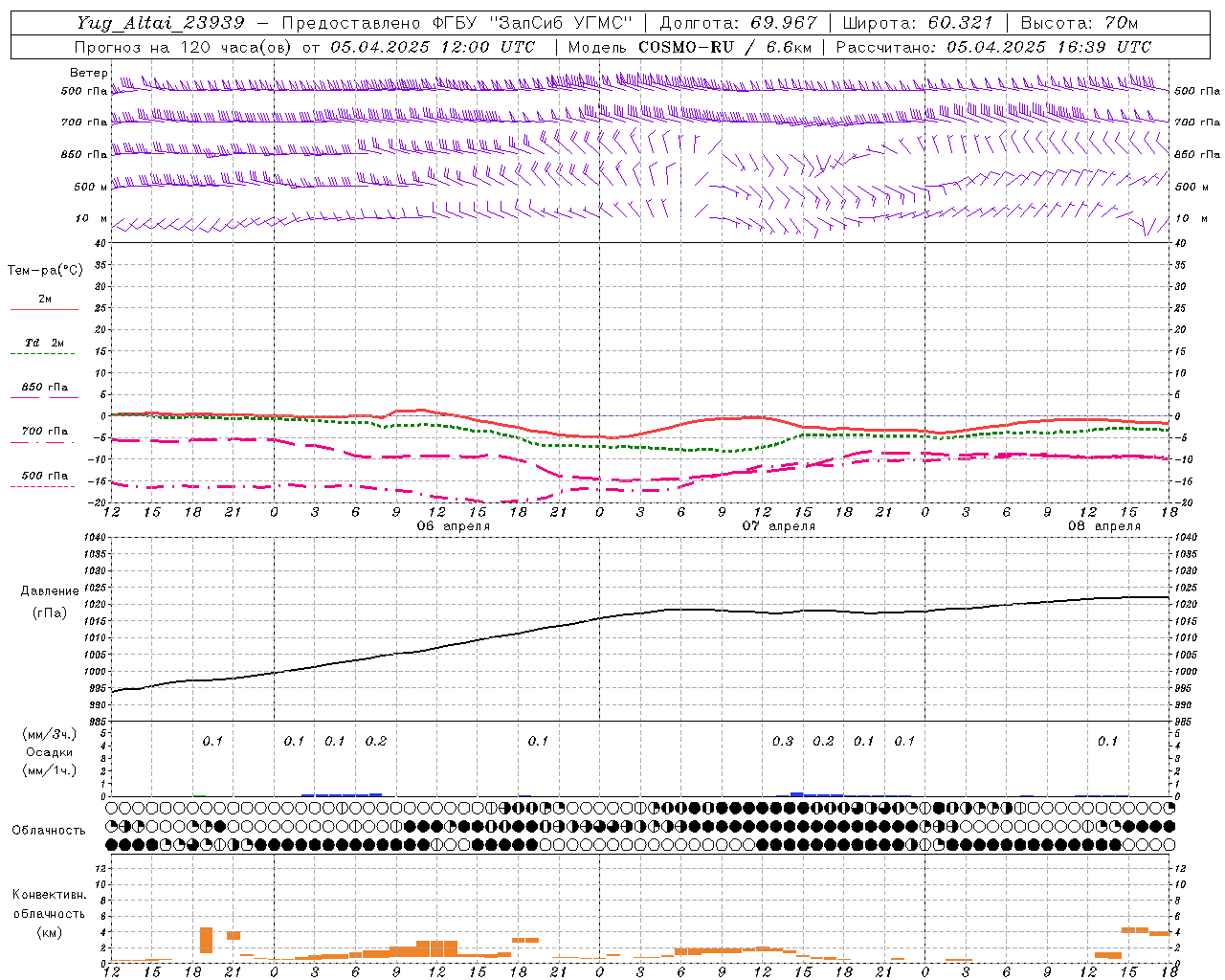
Task: Click 'Предоставлено ФГБУ ЗапСиб УГМС' text
Action: 457,23
